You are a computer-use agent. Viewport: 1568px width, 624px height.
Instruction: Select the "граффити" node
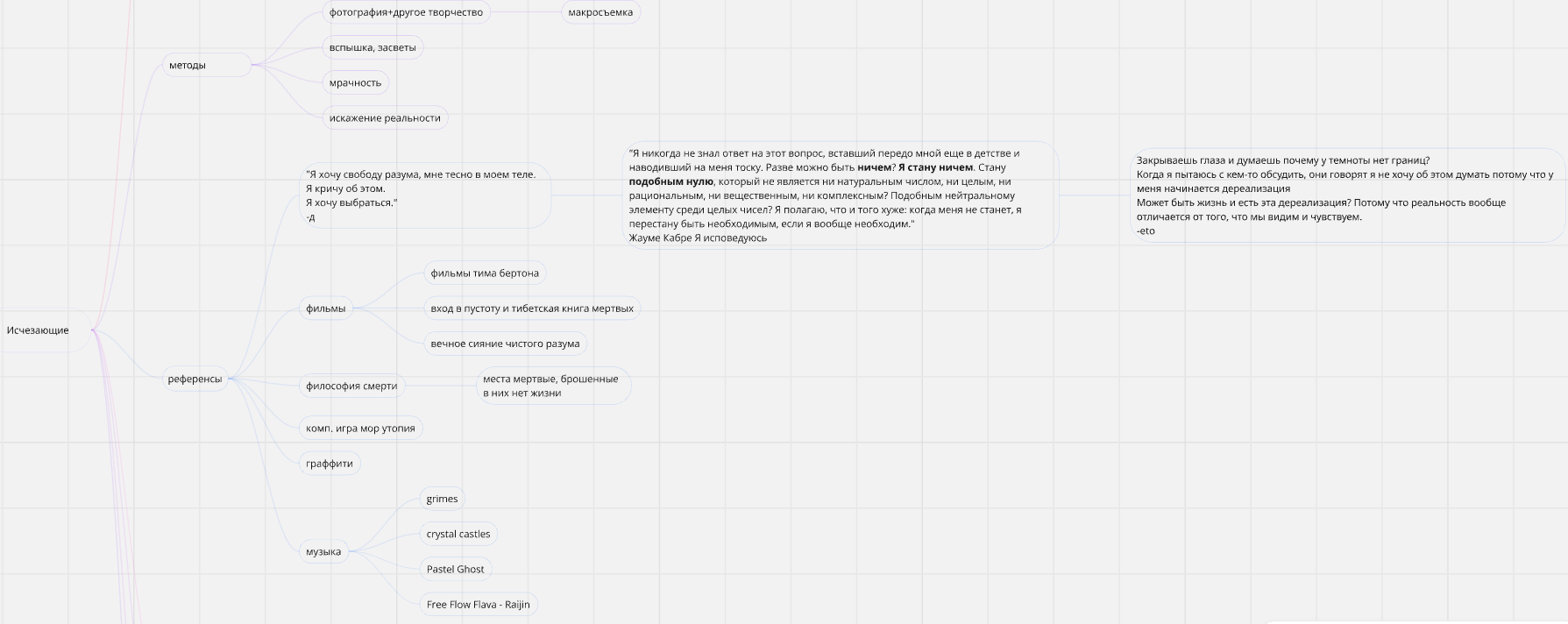click(330, 464)
